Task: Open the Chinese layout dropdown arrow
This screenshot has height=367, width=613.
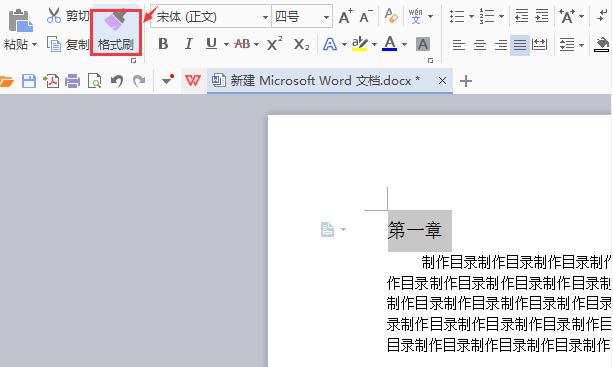Action: coord(581,16)
